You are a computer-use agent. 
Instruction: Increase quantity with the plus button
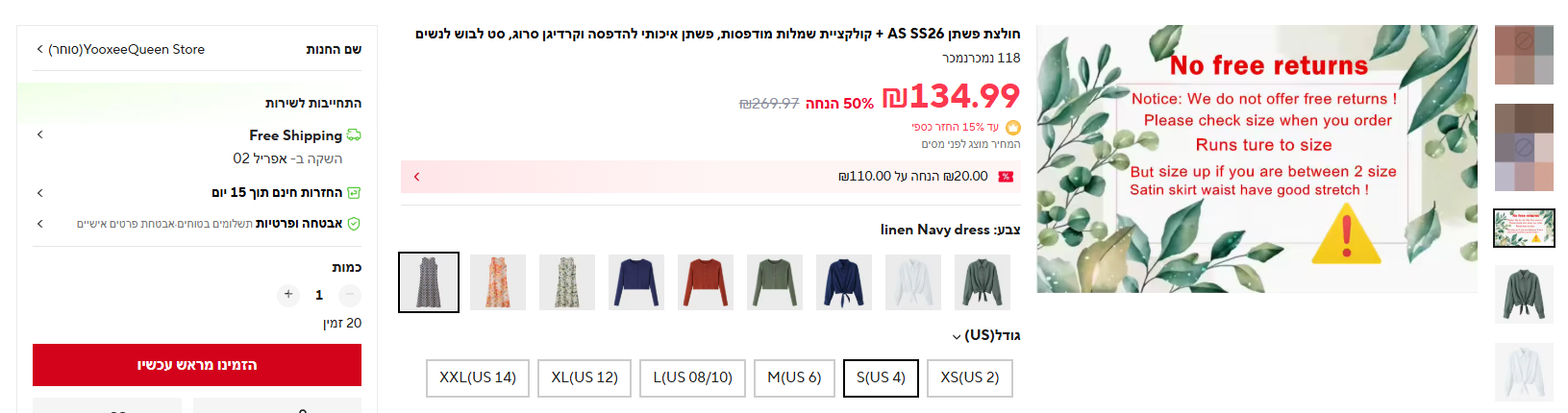(x=288, y=295)
